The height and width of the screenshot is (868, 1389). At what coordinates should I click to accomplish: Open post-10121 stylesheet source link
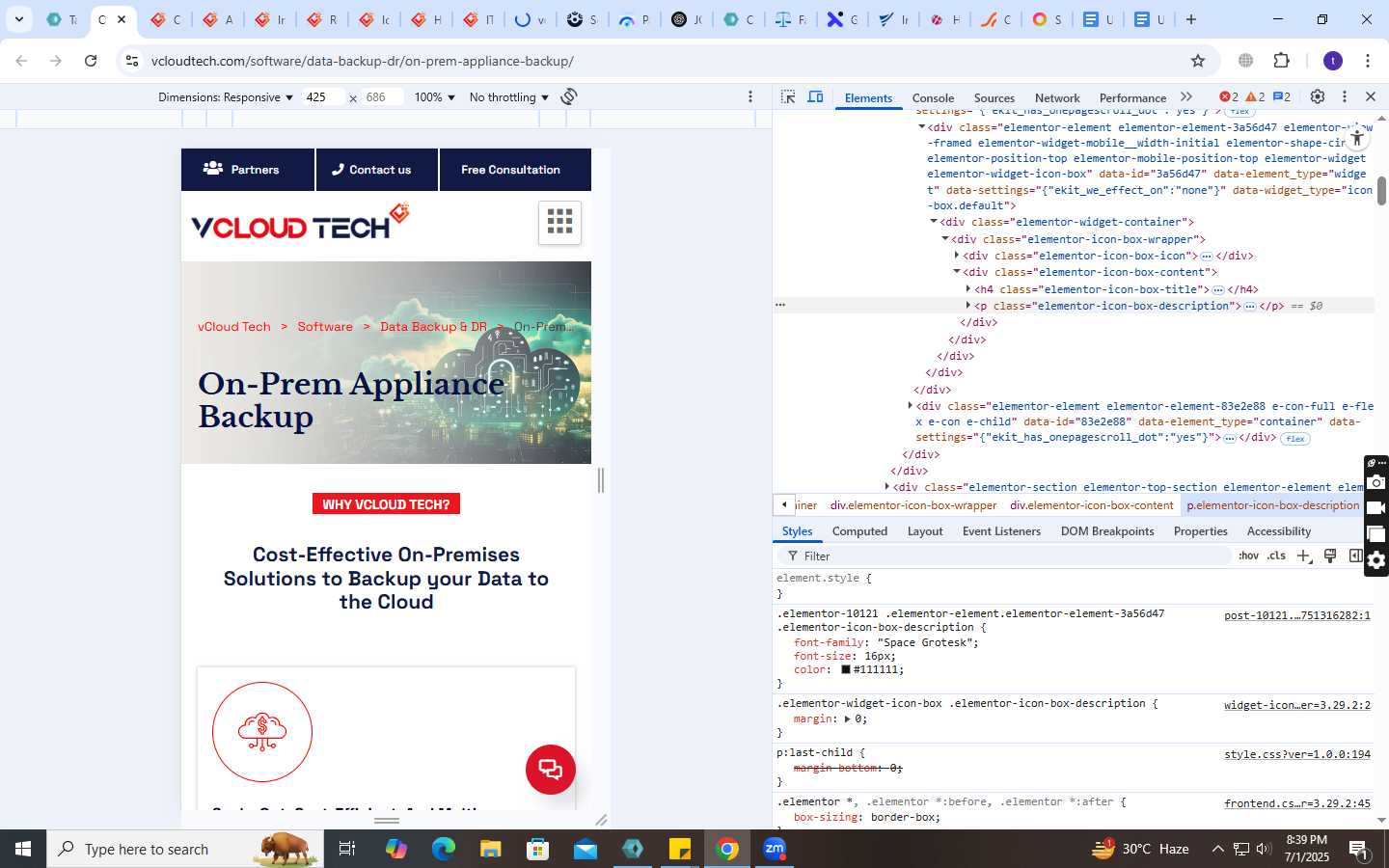1296,615
